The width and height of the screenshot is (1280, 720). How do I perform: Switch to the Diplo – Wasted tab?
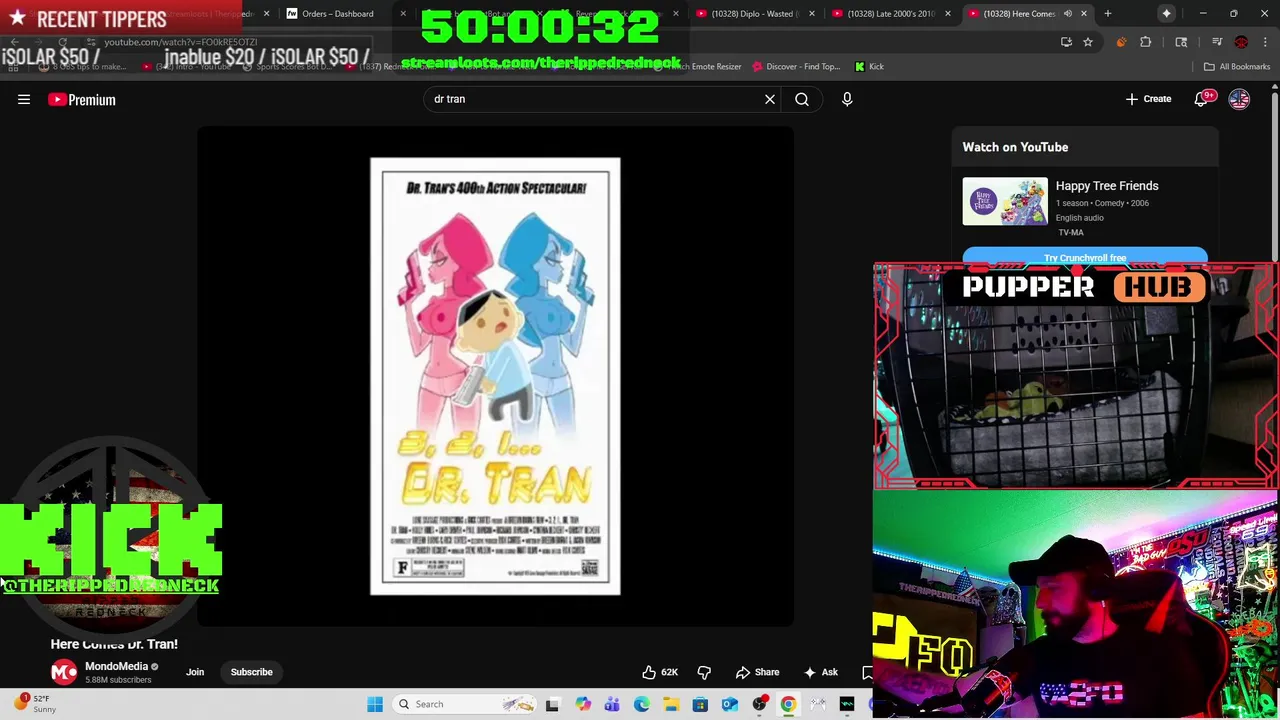pyautogui.click(x=757, y=13)
